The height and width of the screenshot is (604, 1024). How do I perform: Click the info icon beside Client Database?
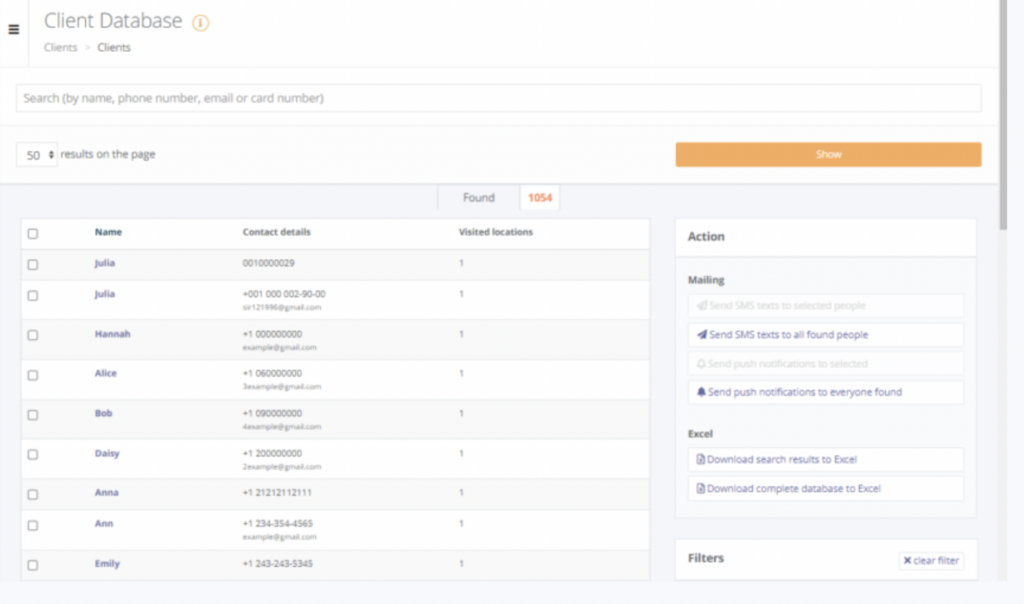[x=201, y=22]
